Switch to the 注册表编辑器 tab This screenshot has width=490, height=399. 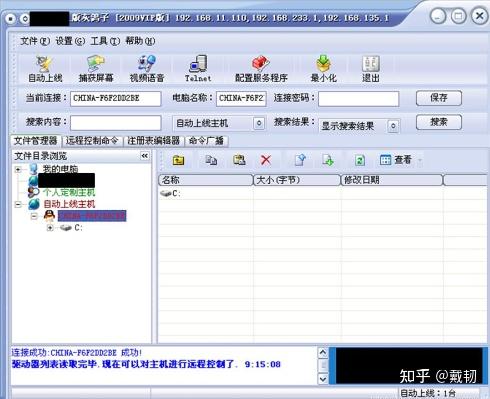tap(153, 141)
